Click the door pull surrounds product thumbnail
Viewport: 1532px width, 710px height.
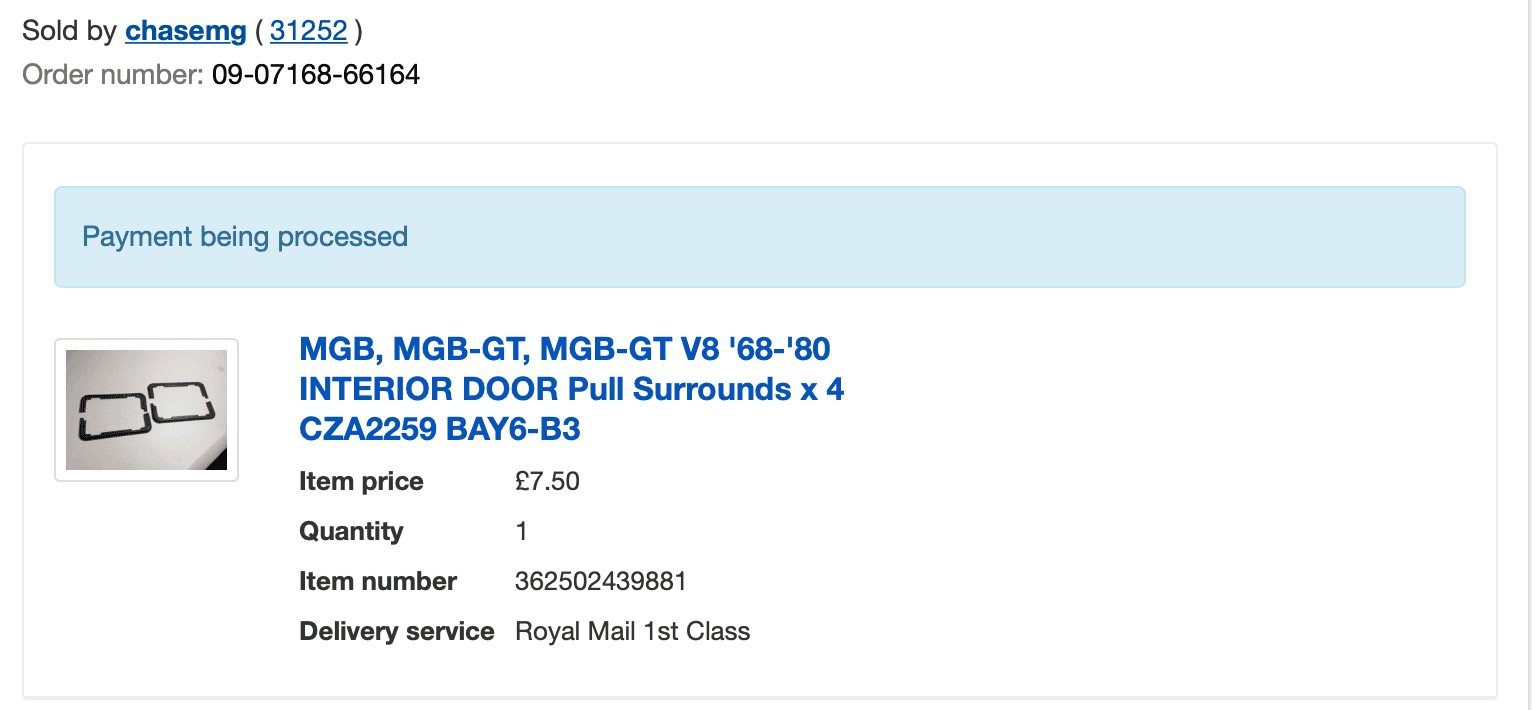pos(146,410)
